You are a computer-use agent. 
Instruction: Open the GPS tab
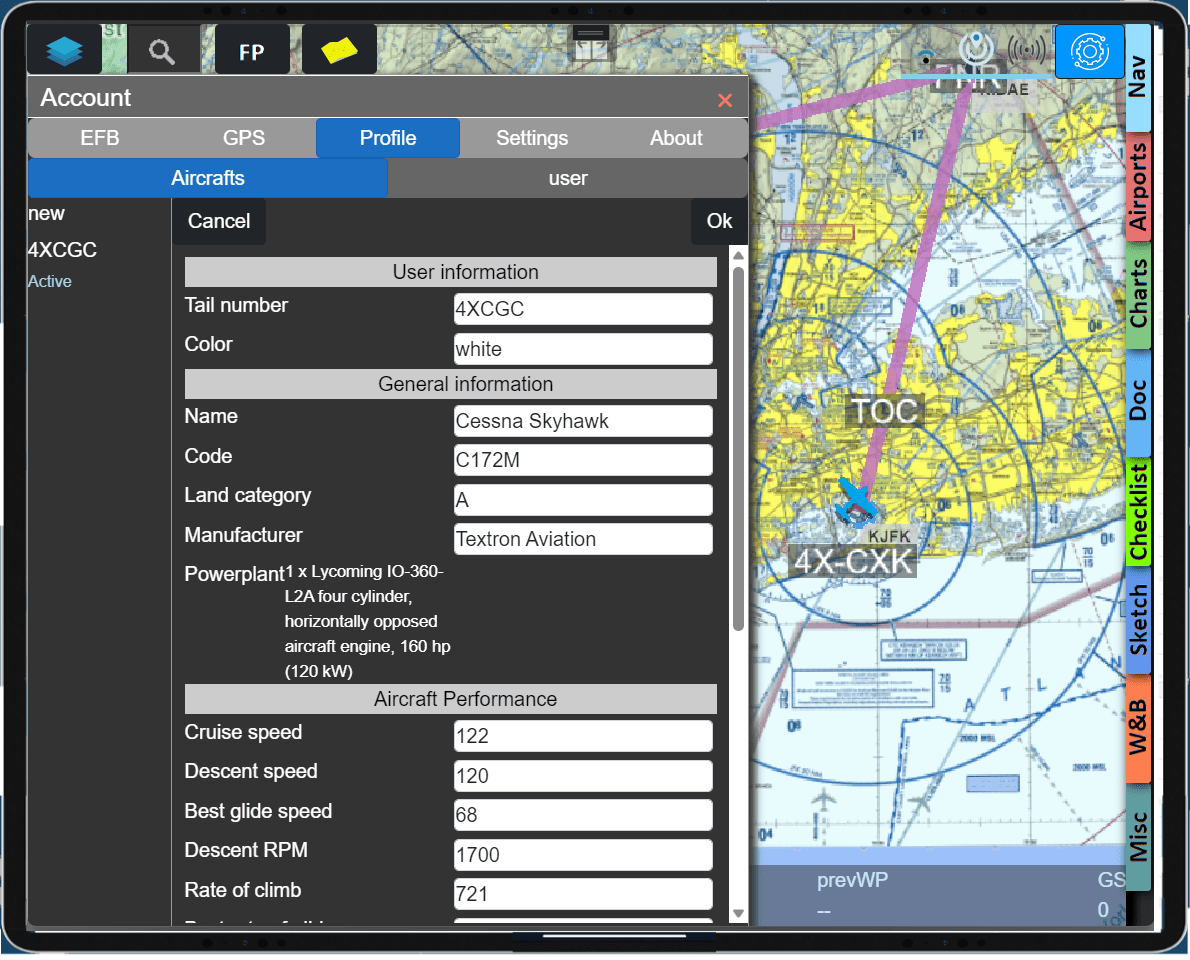[244, 138]
